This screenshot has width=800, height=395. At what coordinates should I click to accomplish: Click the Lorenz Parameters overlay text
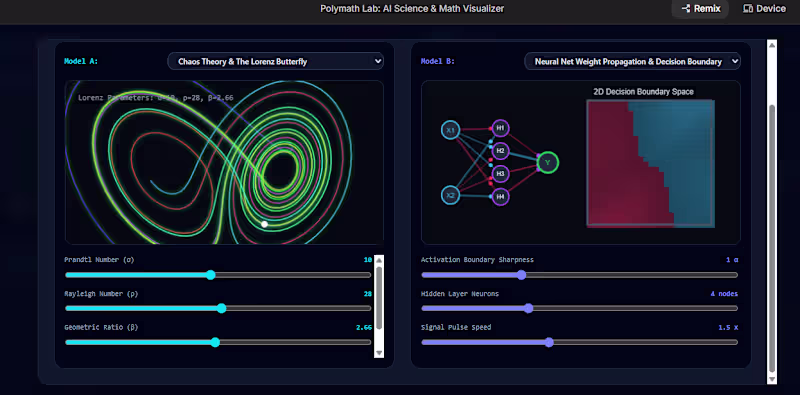coord(156,97)
